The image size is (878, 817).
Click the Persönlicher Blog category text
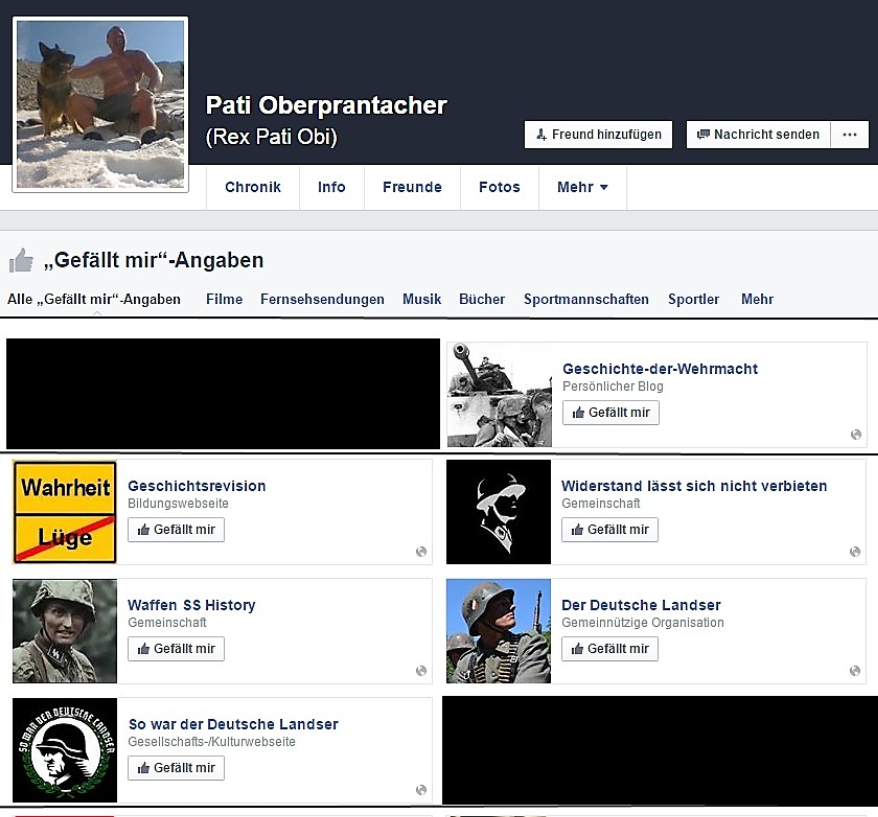[x=613, y=386]
